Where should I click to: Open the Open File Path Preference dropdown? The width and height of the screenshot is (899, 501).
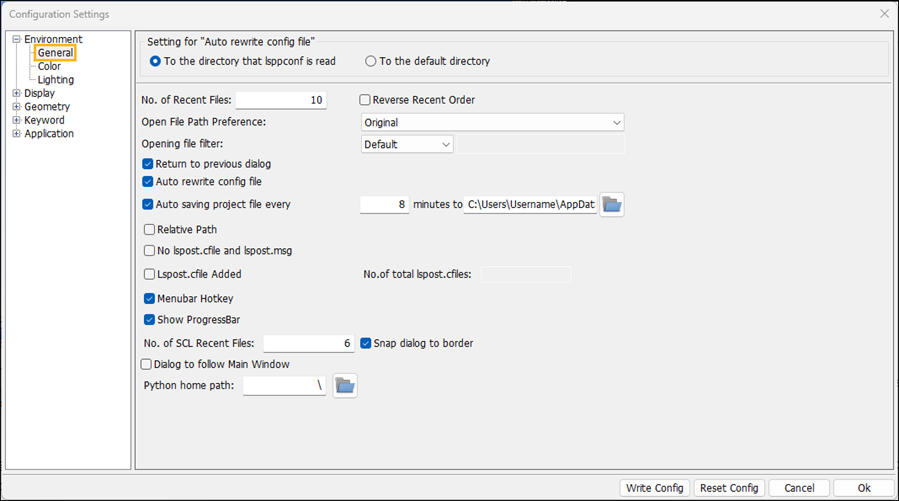pyautogui.click(x=492, y=122)
